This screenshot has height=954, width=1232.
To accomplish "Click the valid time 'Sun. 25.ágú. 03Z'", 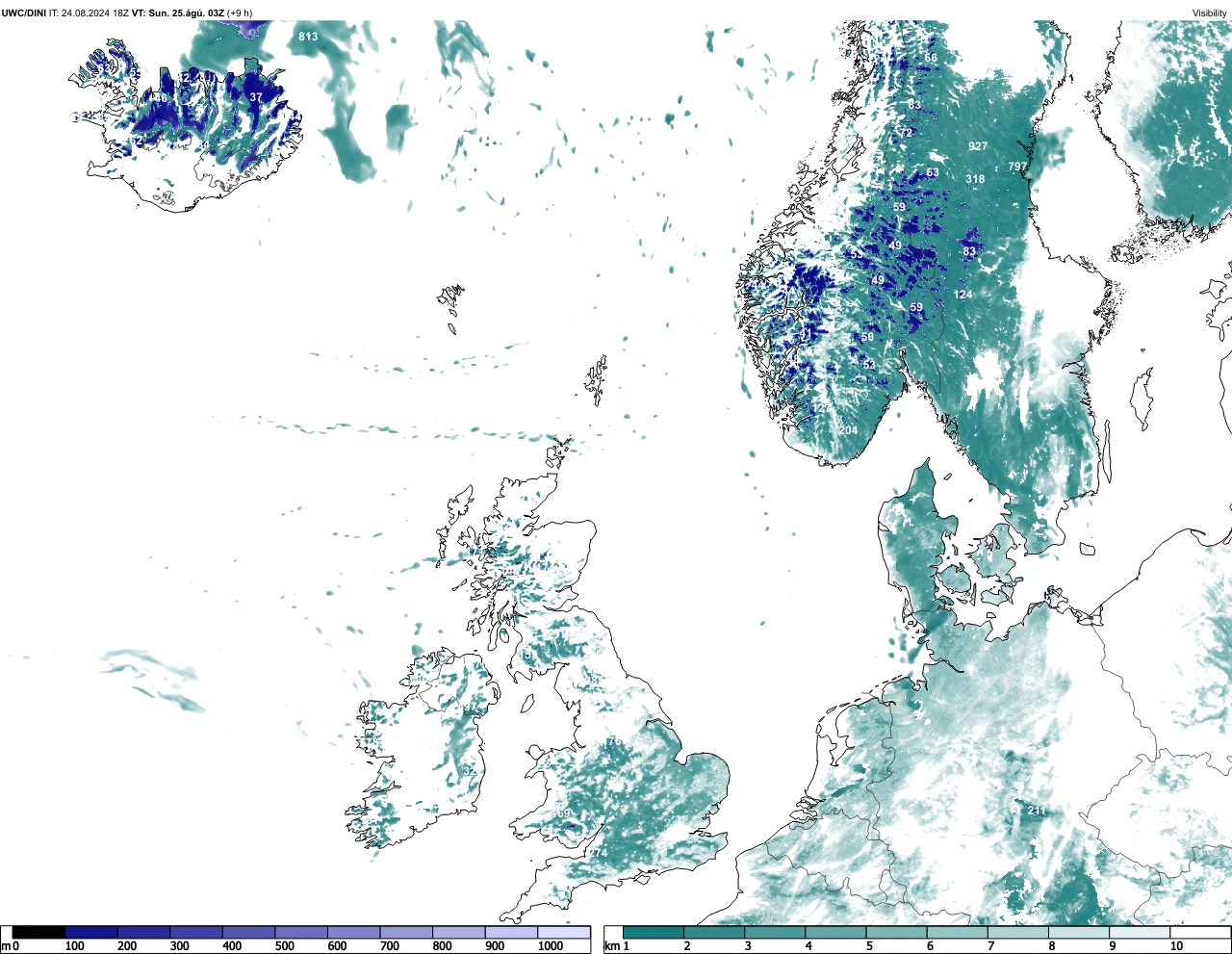I will click(x=187, y=13).
